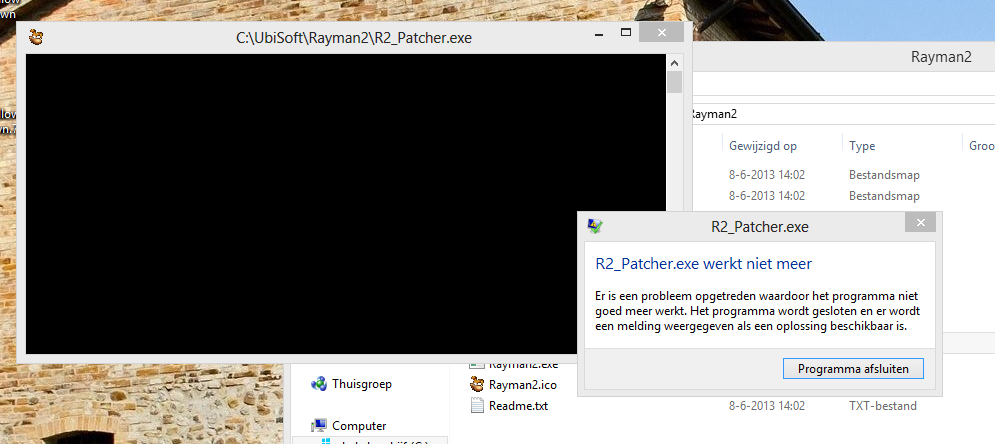
Task: Click the black console output area
Action: pos(345,204)
